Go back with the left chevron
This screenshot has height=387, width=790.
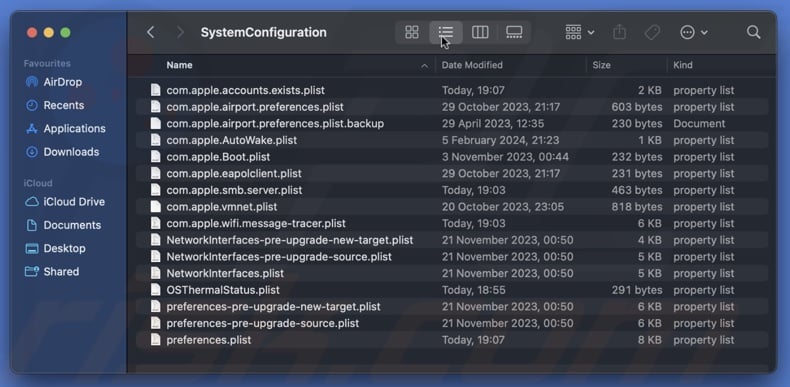(150, 32)
